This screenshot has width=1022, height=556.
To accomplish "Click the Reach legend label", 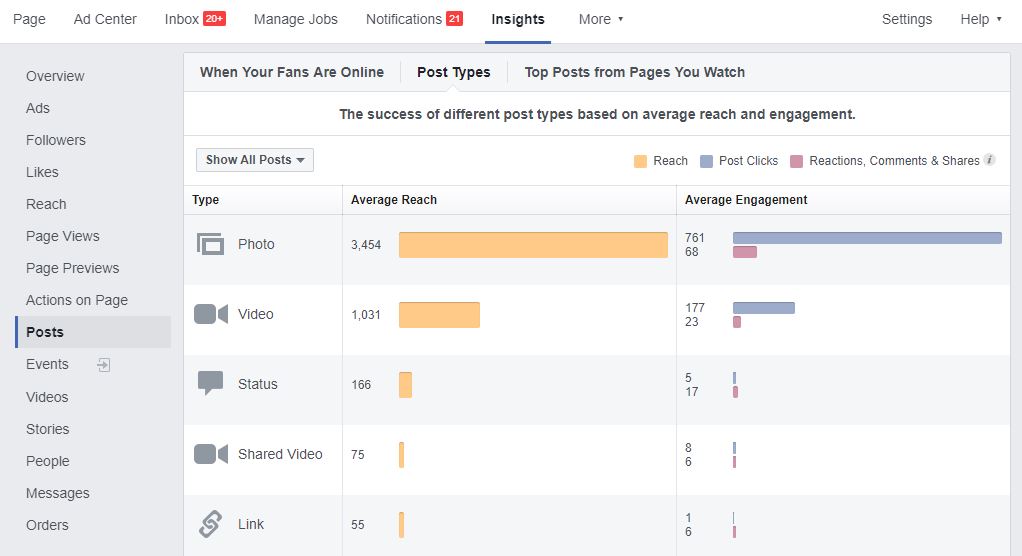I will [671, 161].
